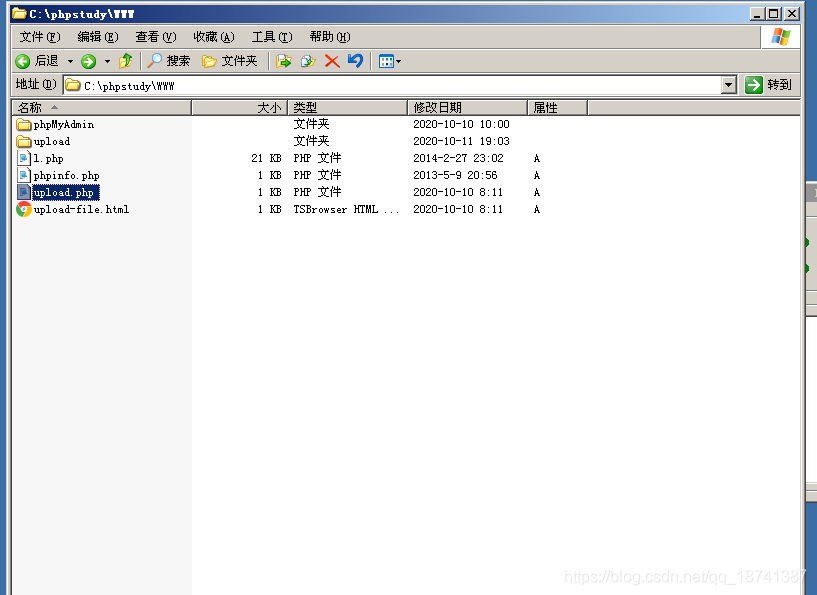Sort by the 属性 column header
Image resolution: width=817 pixels, height=595 pixels.
click(558, 107)
